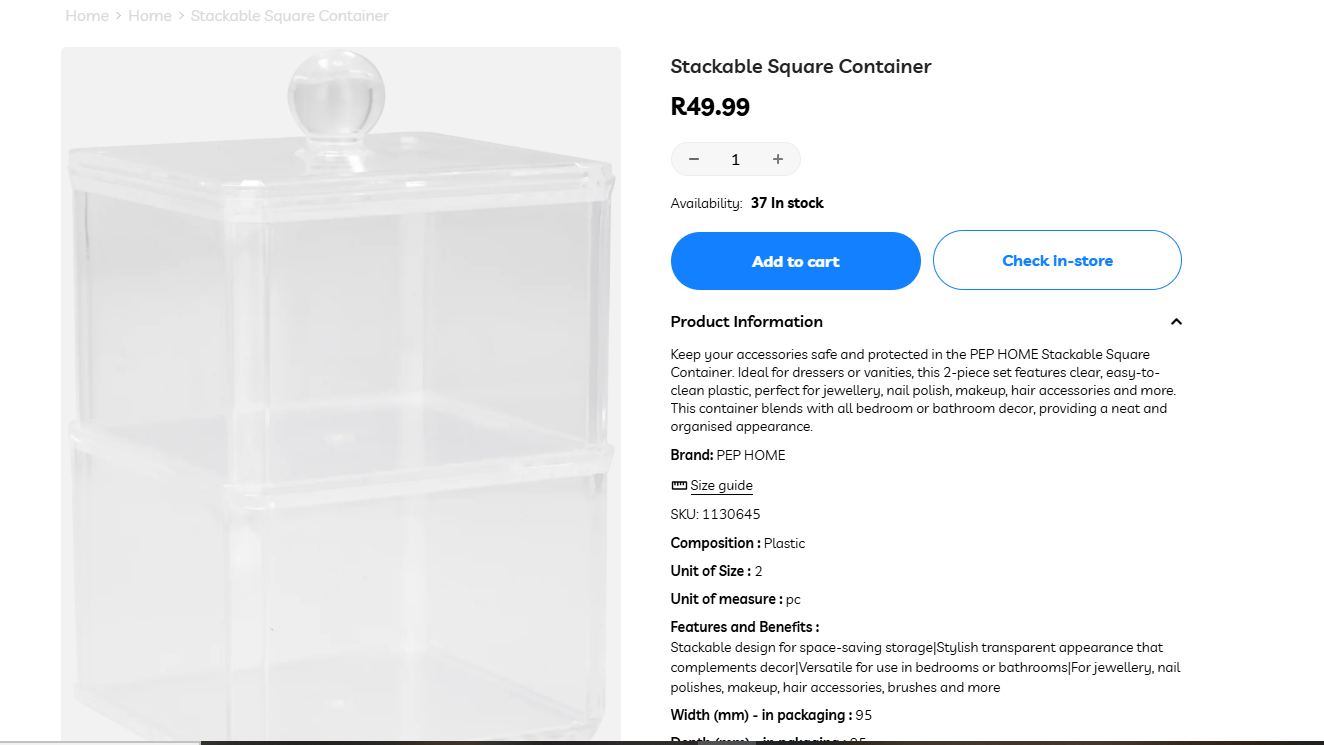Click the Stackable Square Container product title
The height and width of the screenshot is (745, 1324).
[800, 67]
